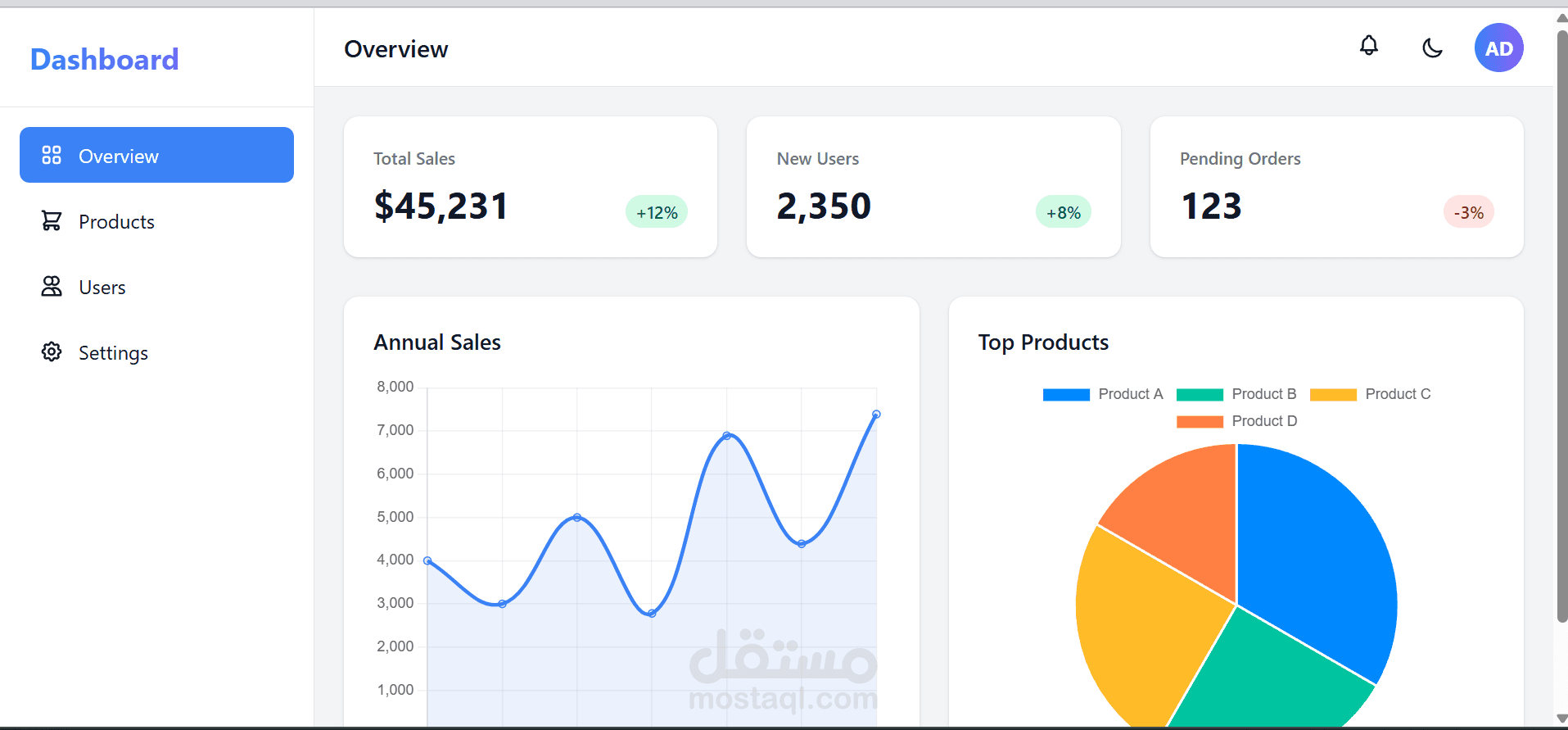This screenshot has height=730, width=1568.
Task: Click the Settings gear icon
Action: (x=52, y=351)
